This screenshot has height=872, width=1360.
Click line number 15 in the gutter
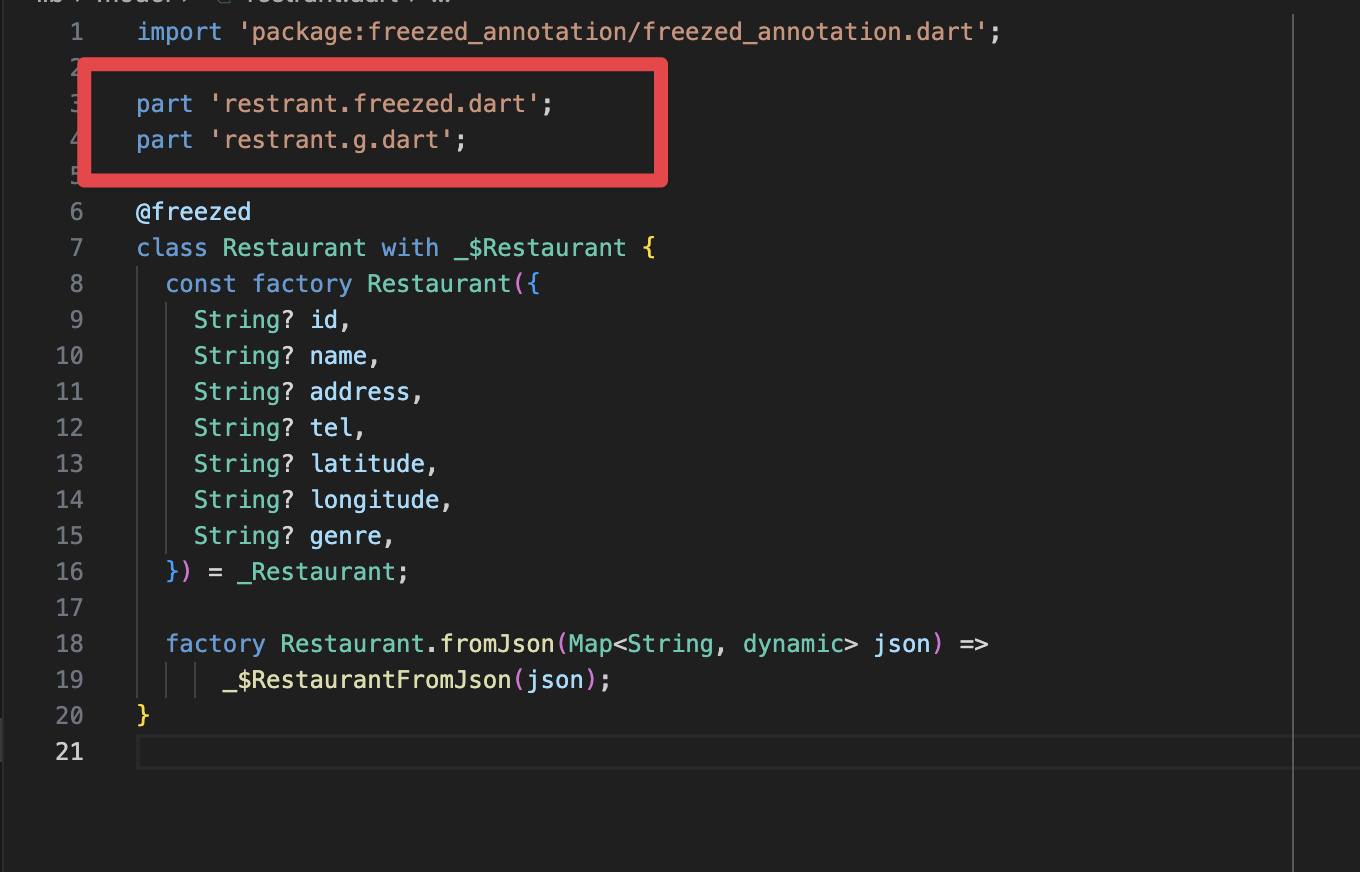(x=70, y=536)
